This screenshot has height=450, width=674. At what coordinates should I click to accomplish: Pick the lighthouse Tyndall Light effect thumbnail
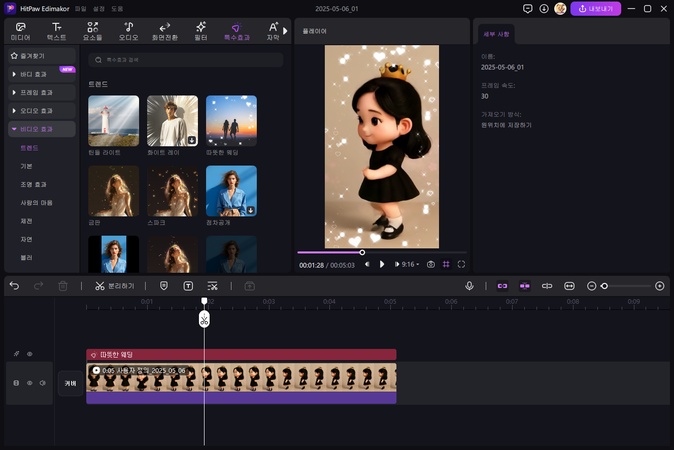pos(113,121)
